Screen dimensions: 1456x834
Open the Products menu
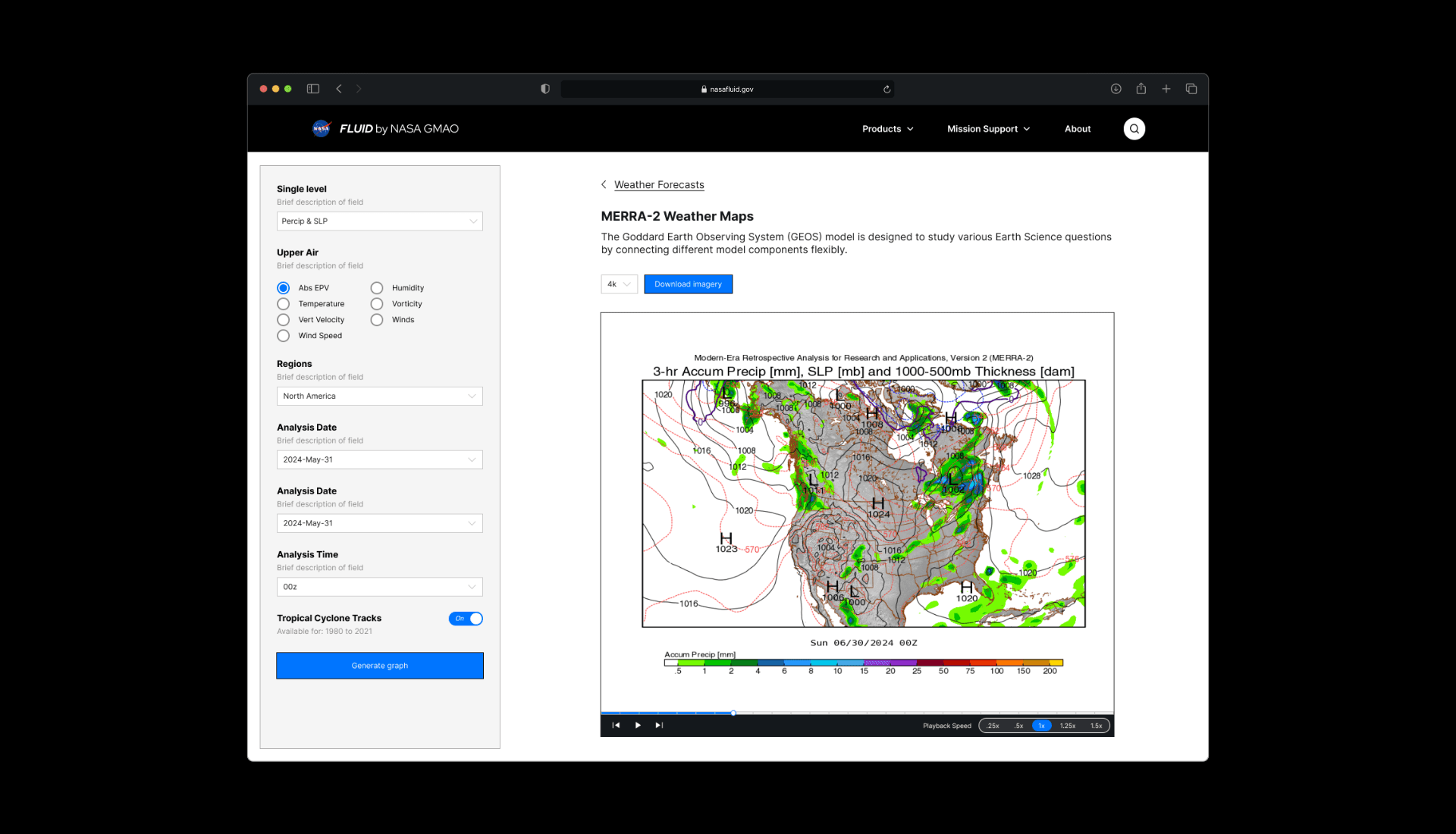point(887,129)
